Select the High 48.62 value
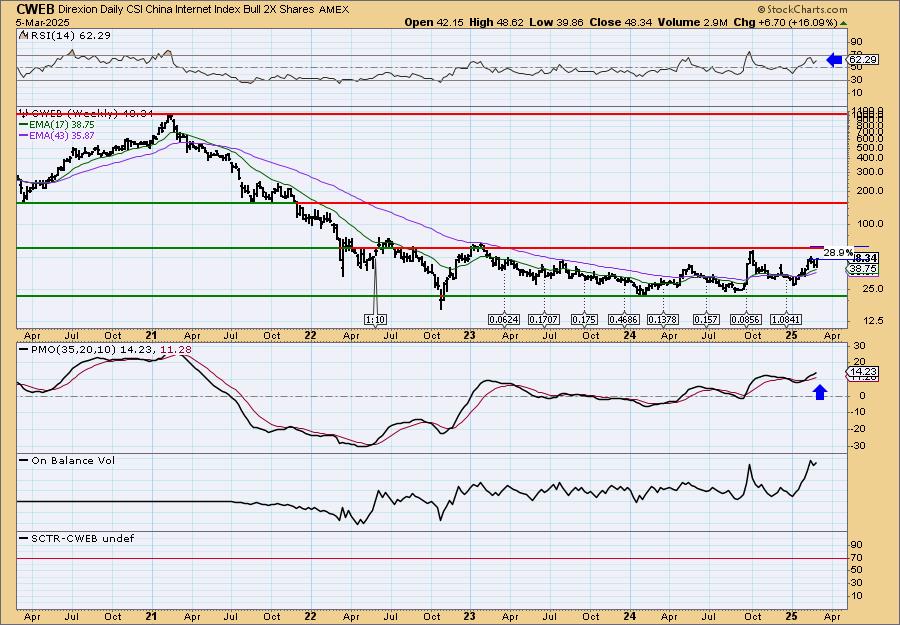The height and width of the screenshot is (625, 900). point(496,22)
